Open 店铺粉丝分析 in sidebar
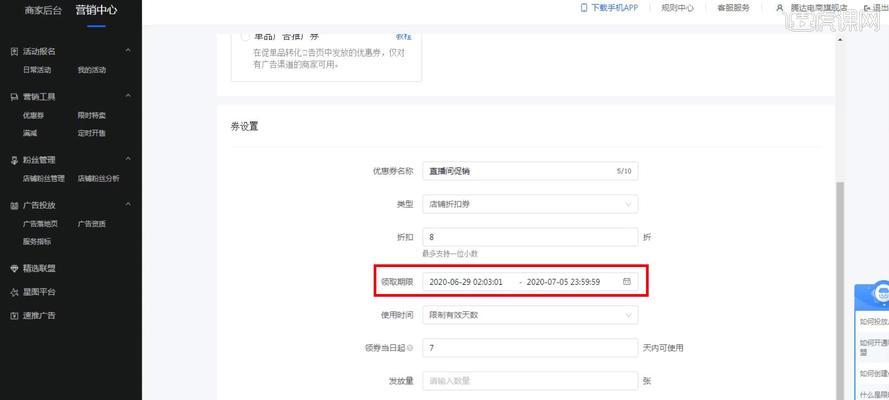The image size is (889, 400). tap(99, 178)
